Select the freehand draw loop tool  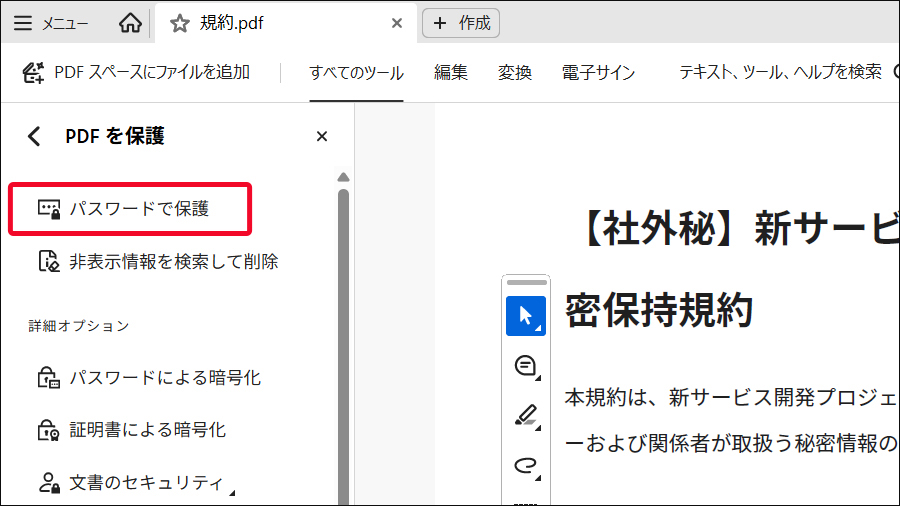click(526, 465)
